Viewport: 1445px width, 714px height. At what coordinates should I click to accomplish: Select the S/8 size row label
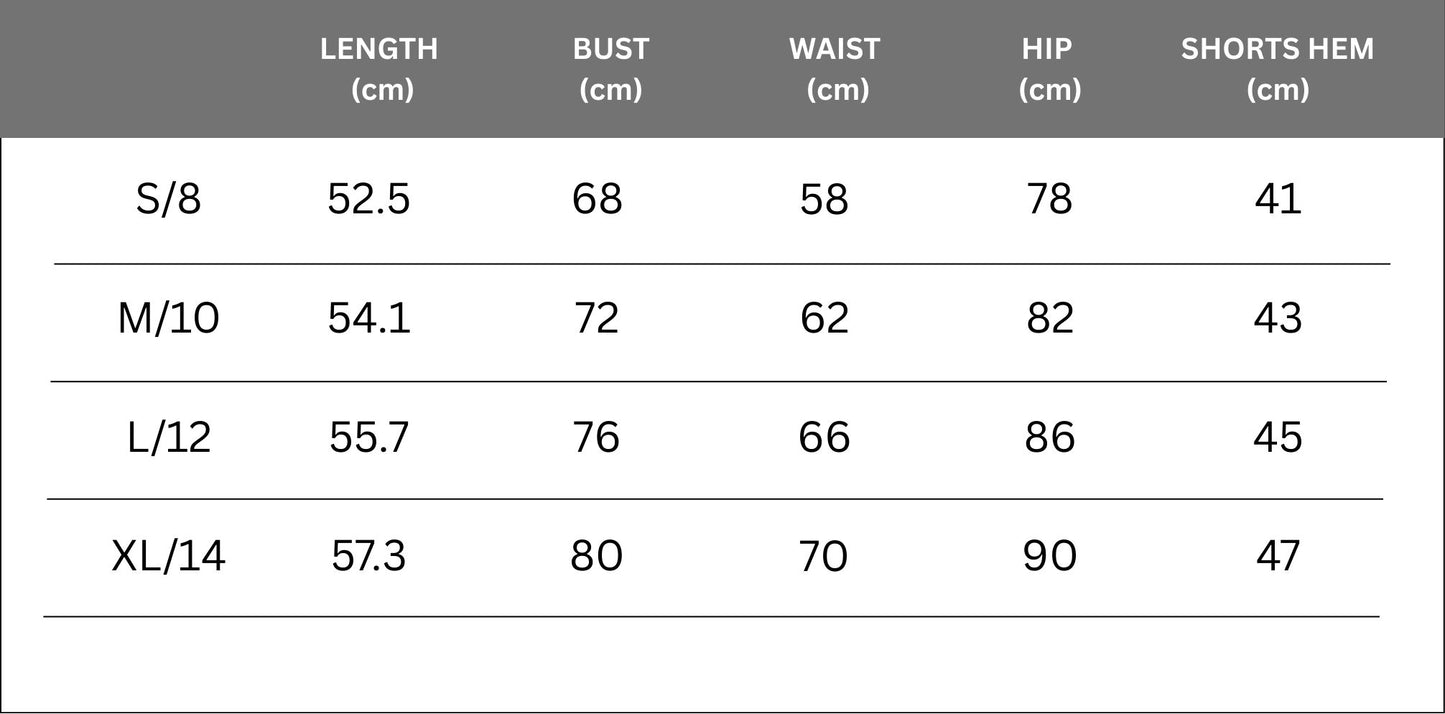[169, 199]
